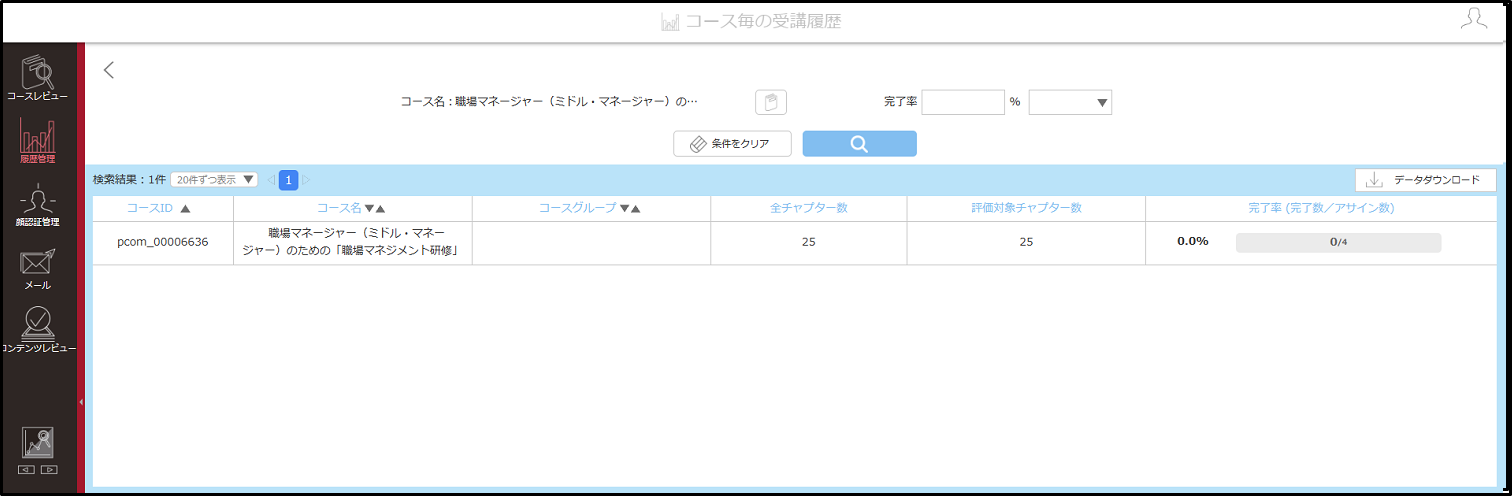Click 評価対象チャプター数 column header
Image resolution: width=1512 pixels, height=496 pixels.
[x=1026, y=208]
